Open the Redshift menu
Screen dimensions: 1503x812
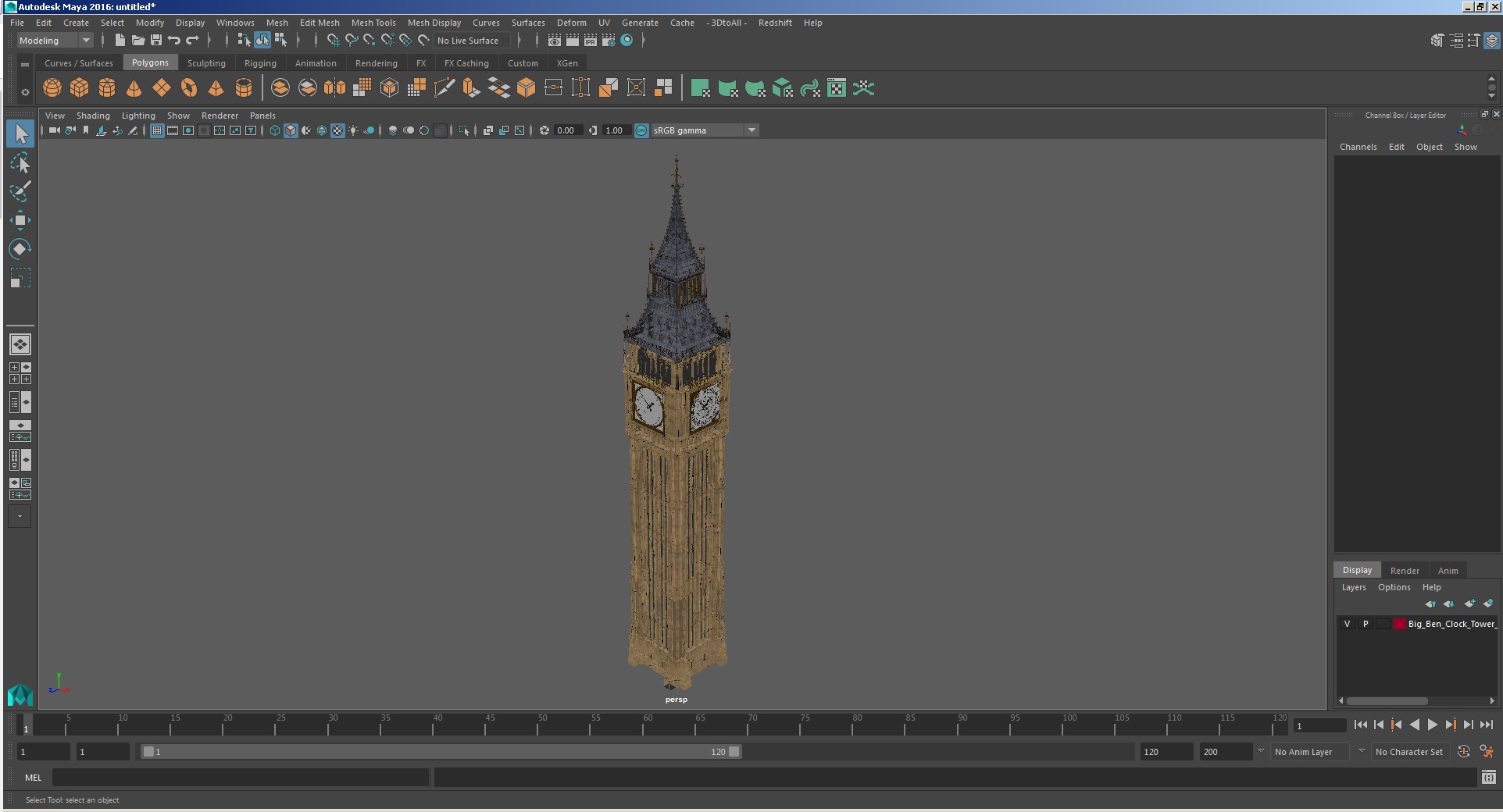[x=775, y=23]
